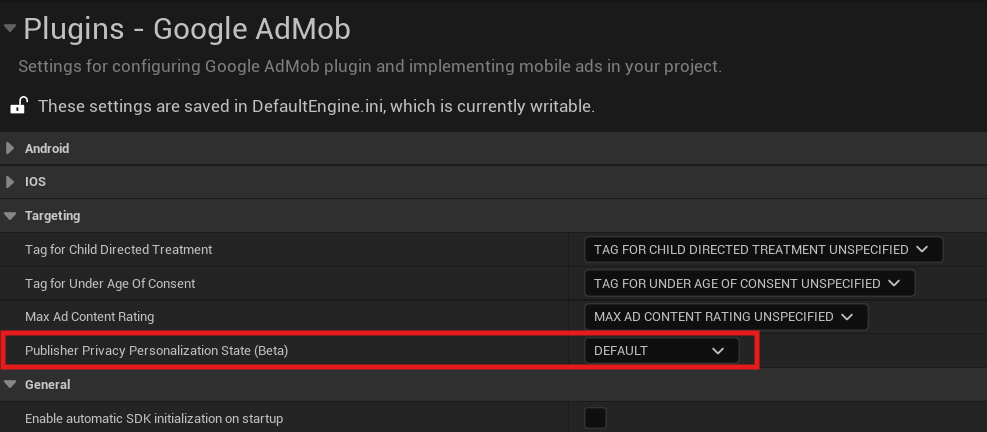Open the Publisher Privacy Personalization State dropdown

[x=660, y=351]
